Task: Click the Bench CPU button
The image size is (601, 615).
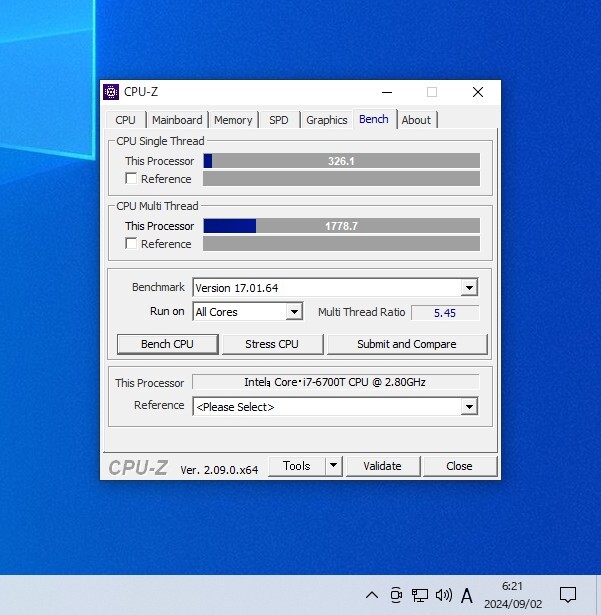Action: point(168,344)
